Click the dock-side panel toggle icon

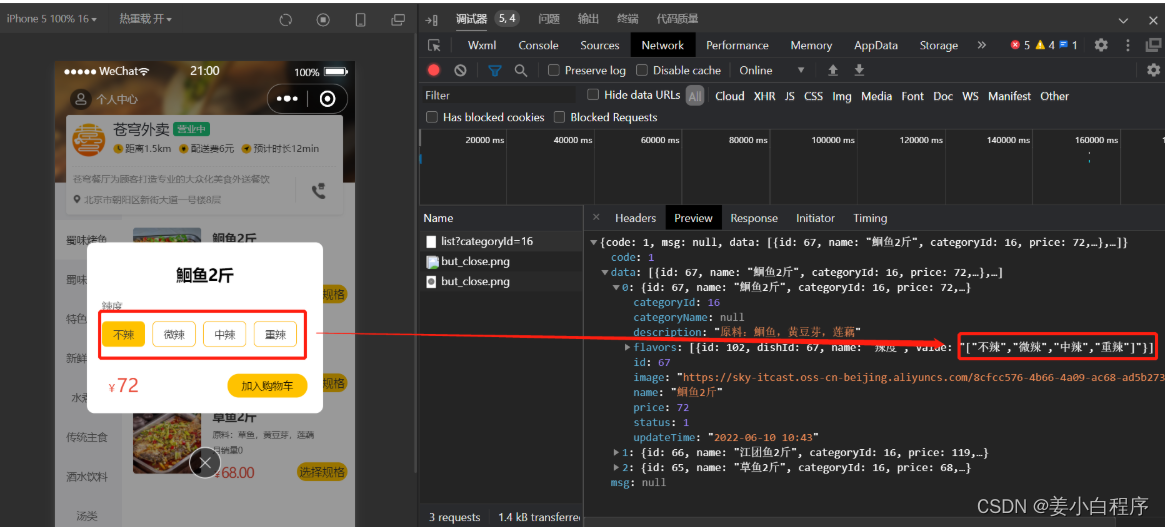click(x=432, y=20)
